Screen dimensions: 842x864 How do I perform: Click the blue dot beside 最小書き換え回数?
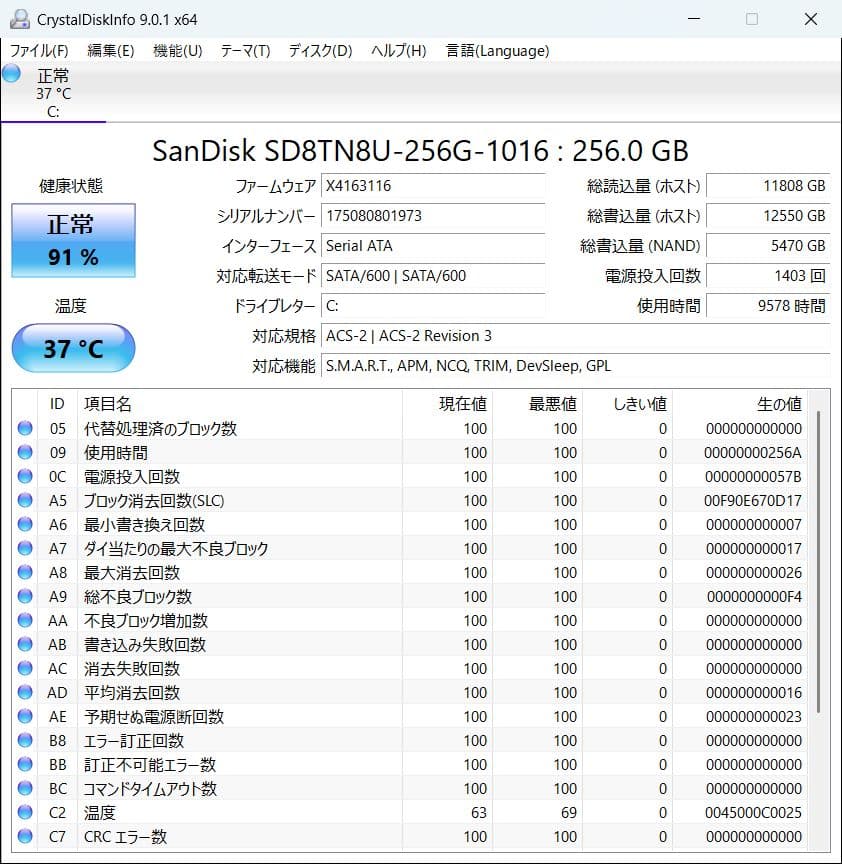[x=24, y=524]
